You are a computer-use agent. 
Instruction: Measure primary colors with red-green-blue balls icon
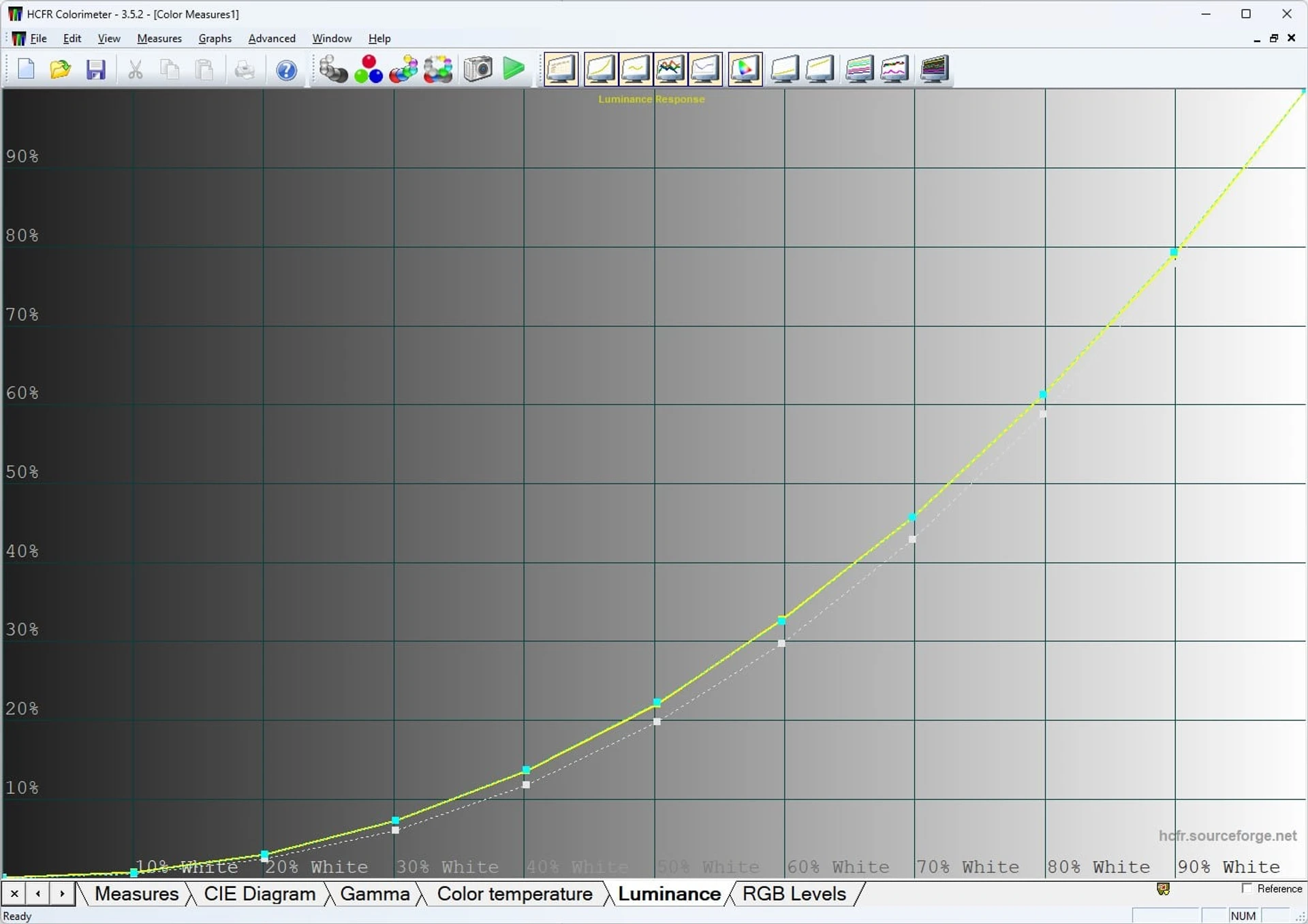[x=369, y=69]
